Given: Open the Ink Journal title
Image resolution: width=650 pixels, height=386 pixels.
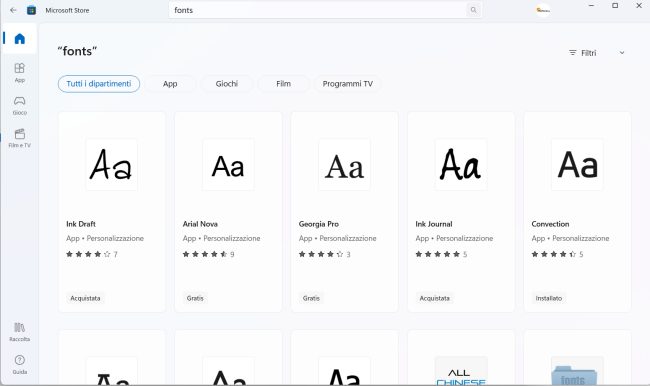Looking at the screenshot, I should [434, 224].
